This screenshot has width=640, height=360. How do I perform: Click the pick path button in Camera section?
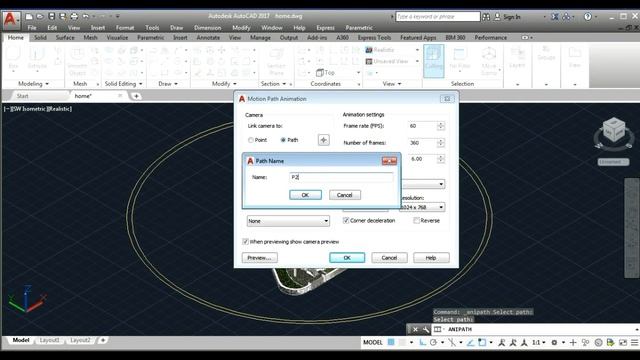(324, 140)
